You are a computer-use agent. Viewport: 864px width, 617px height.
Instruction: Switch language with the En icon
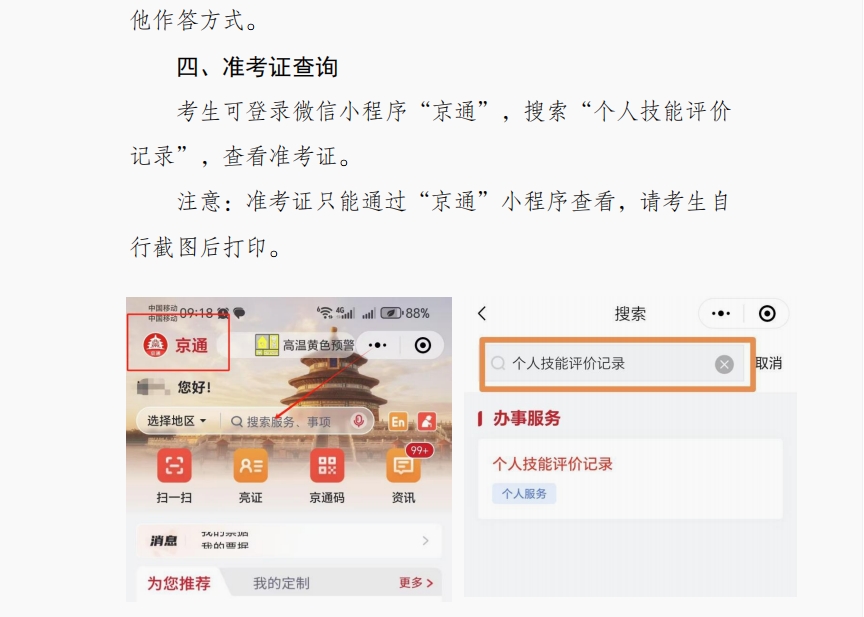pos(398,421)
